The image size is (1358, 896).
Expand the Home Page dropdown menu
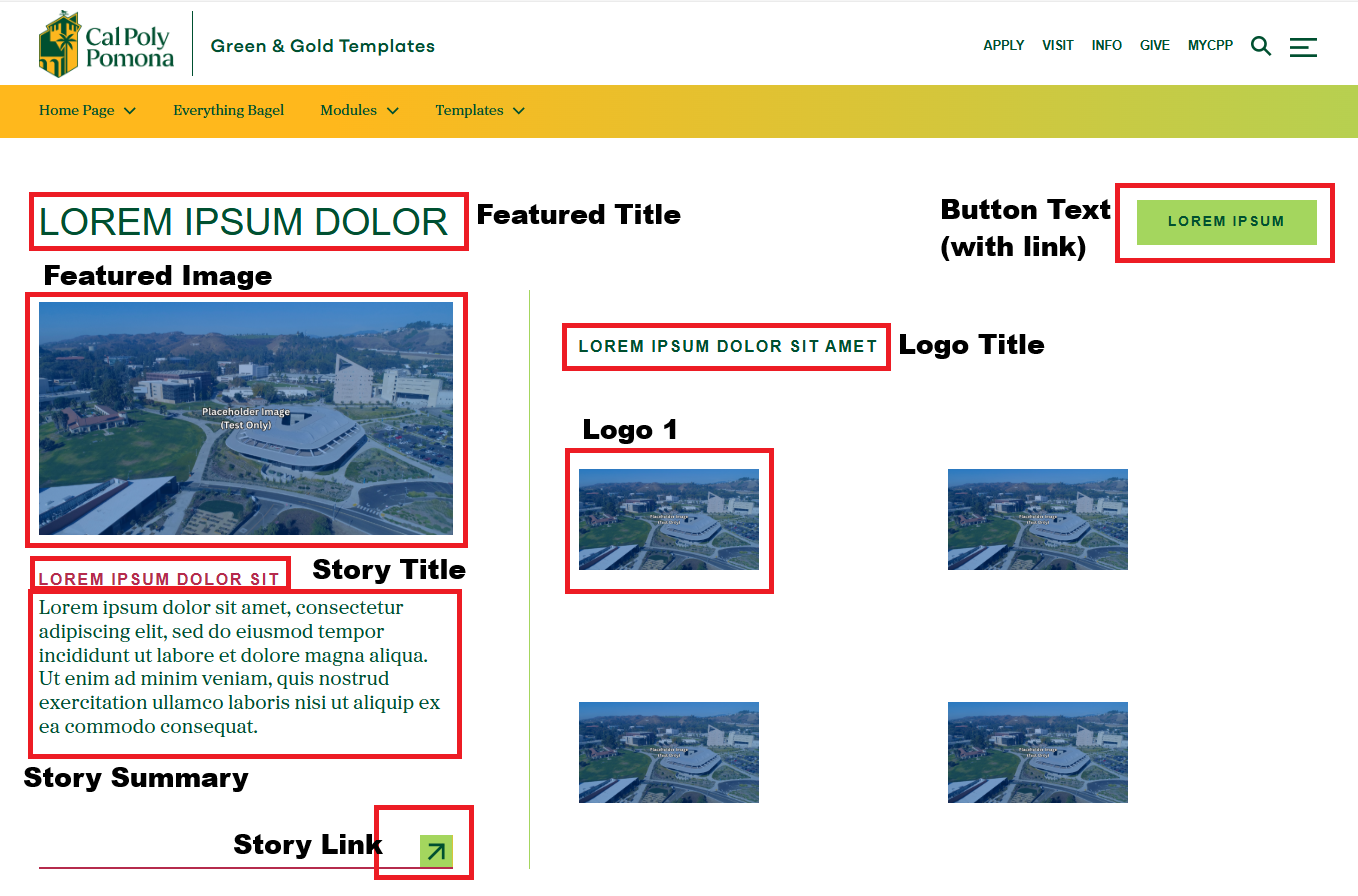click(87, 111)
